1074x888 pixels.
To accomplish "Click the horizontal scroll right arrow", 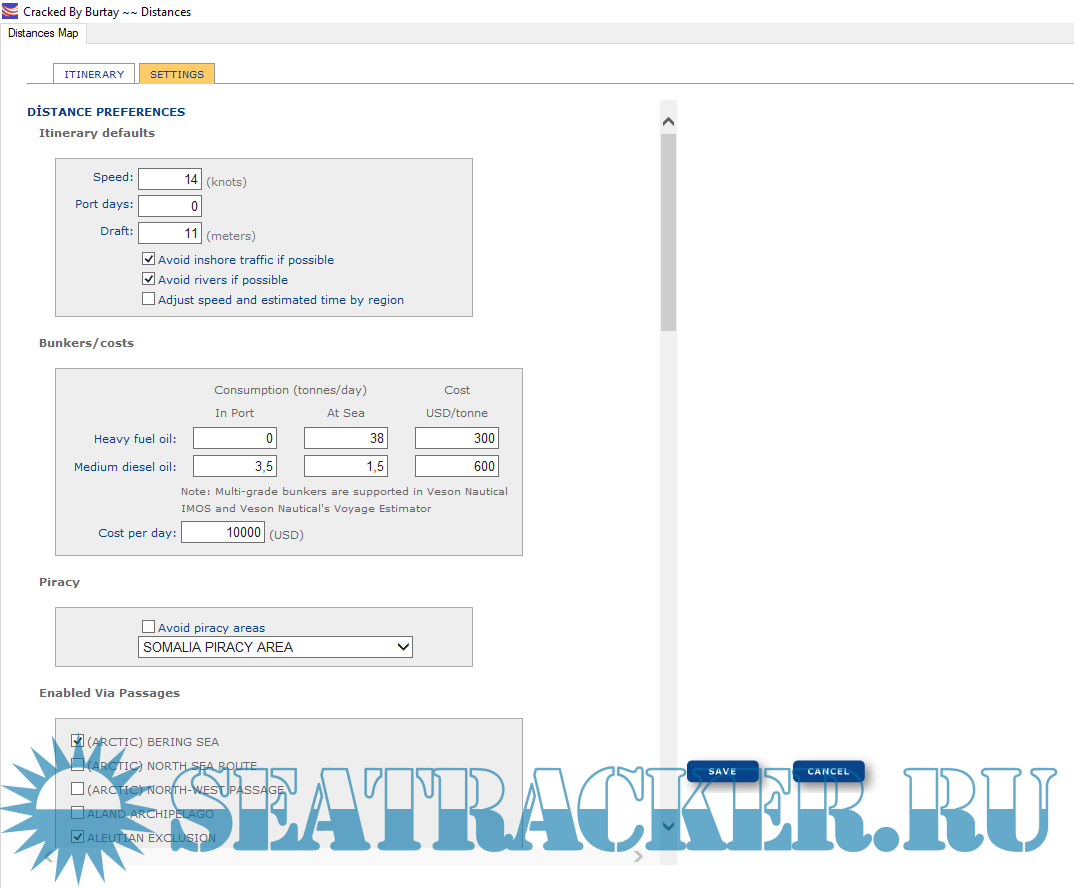I will (x=638, y=857).
